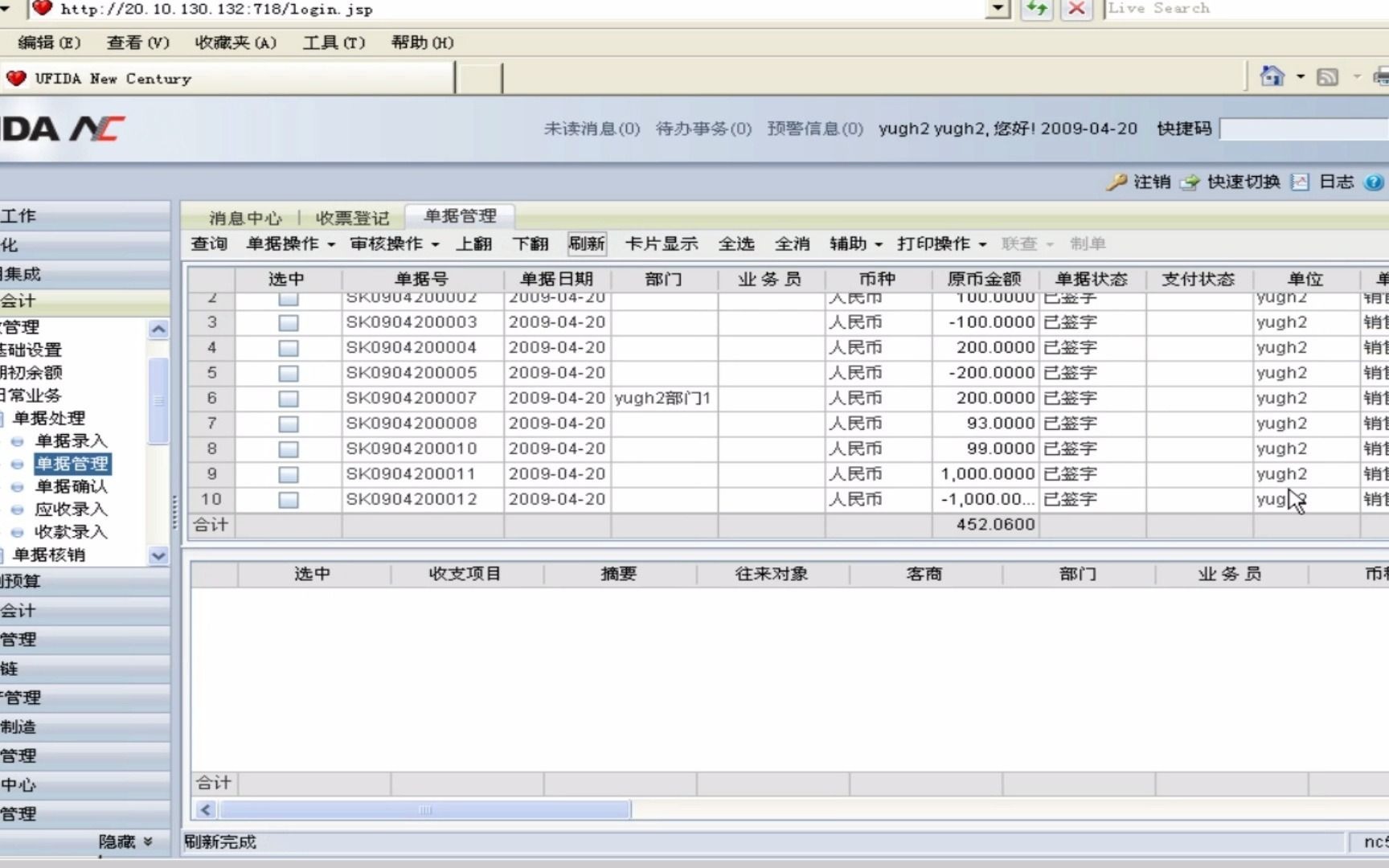Click the bullet icon beside 单据录入

[x=17, y=441]
